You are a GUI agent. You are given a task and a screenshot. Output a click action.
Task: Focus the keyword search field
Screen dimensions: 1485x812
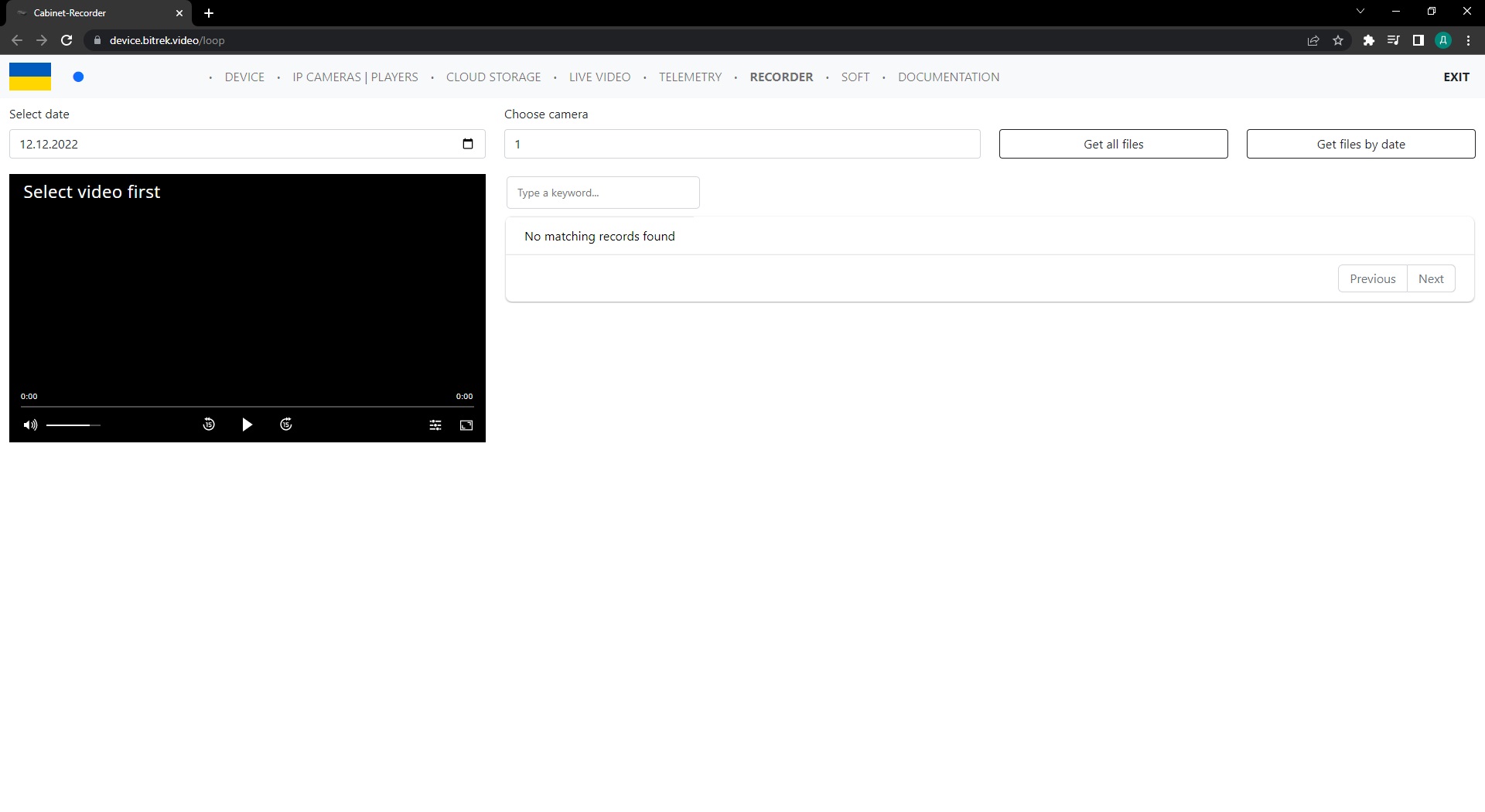tap(603, 193)
